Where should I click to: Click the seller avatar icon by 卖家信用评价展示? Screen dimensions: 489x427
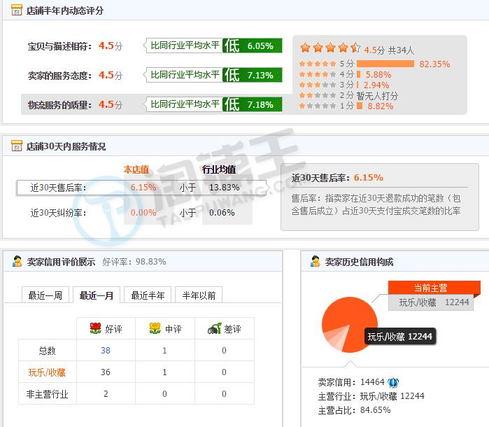17,261
